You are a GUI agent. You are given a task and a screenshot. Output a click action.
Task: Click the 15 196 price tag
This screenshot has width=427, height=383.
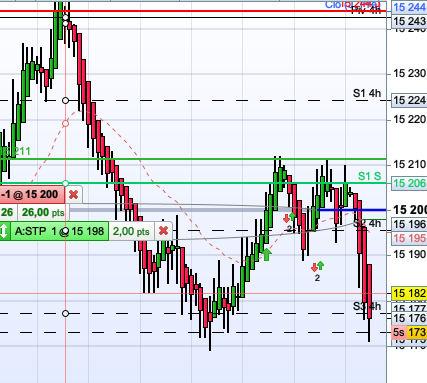click(x=409, y=224)
